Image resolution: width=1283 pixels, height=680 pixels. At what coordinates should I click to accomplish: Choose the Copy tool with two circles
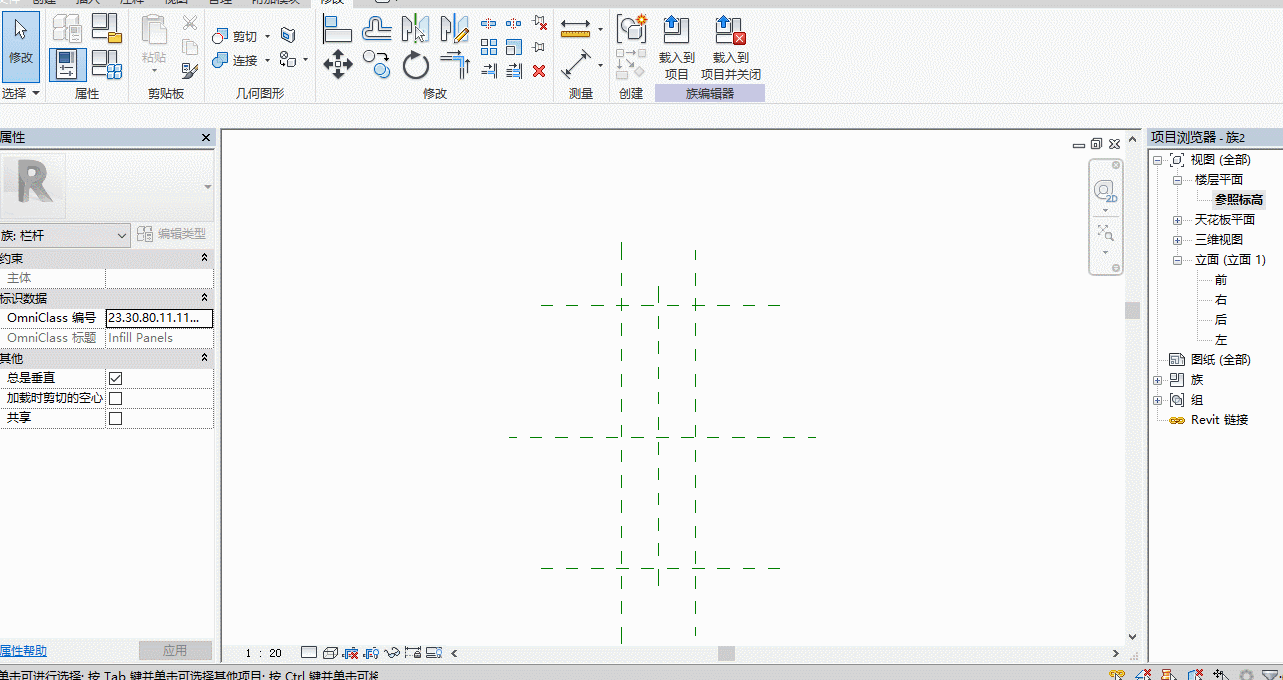(x=377, y=65)
